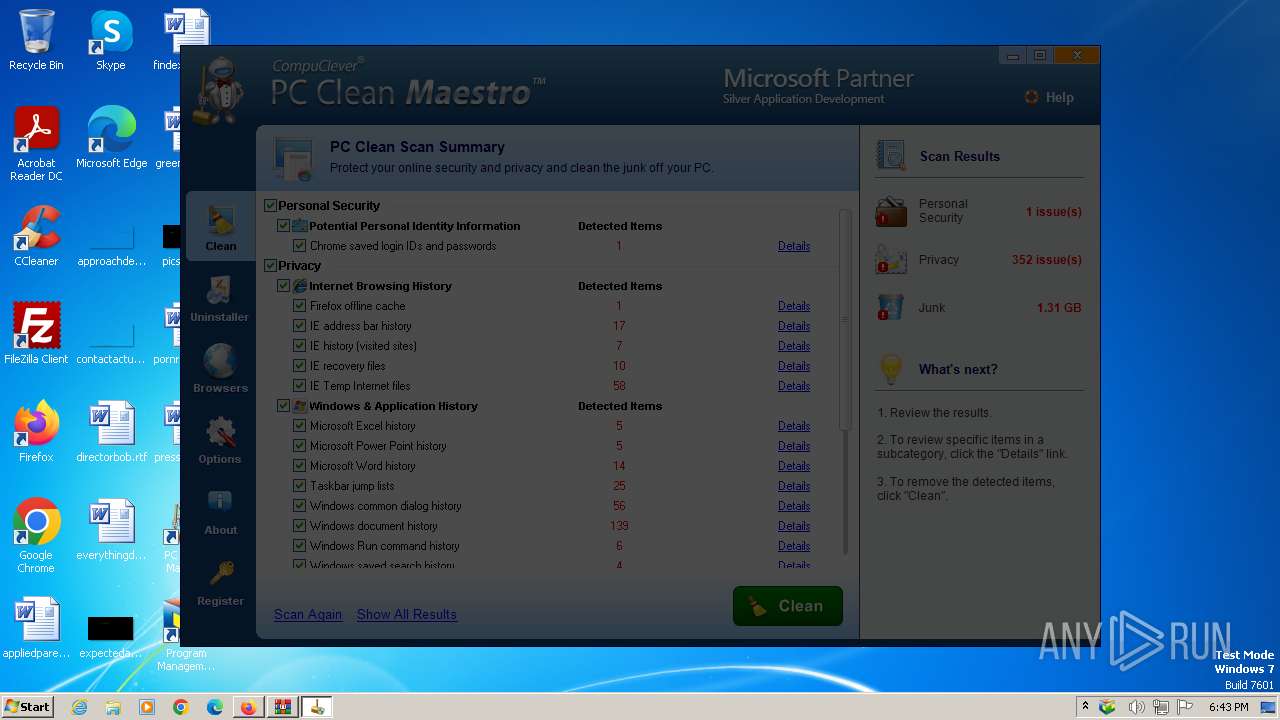Uncheck IE Temp Internet files
The image size is (1280, 720).
299,386
